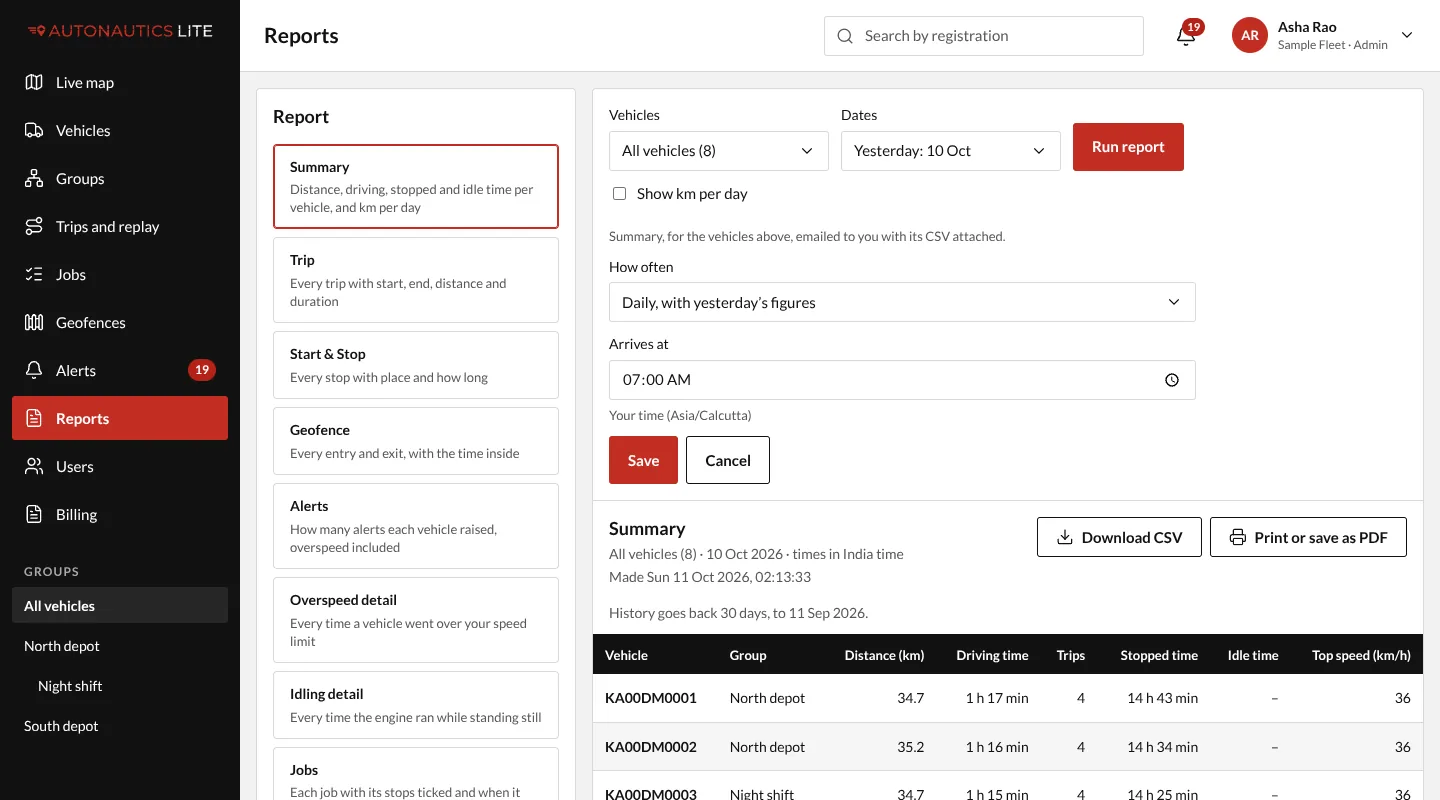Open the Vehicles dropdown showing All vehicles (8)
The height and width of the screenshot is (800, 1440).
click(719, 151)
